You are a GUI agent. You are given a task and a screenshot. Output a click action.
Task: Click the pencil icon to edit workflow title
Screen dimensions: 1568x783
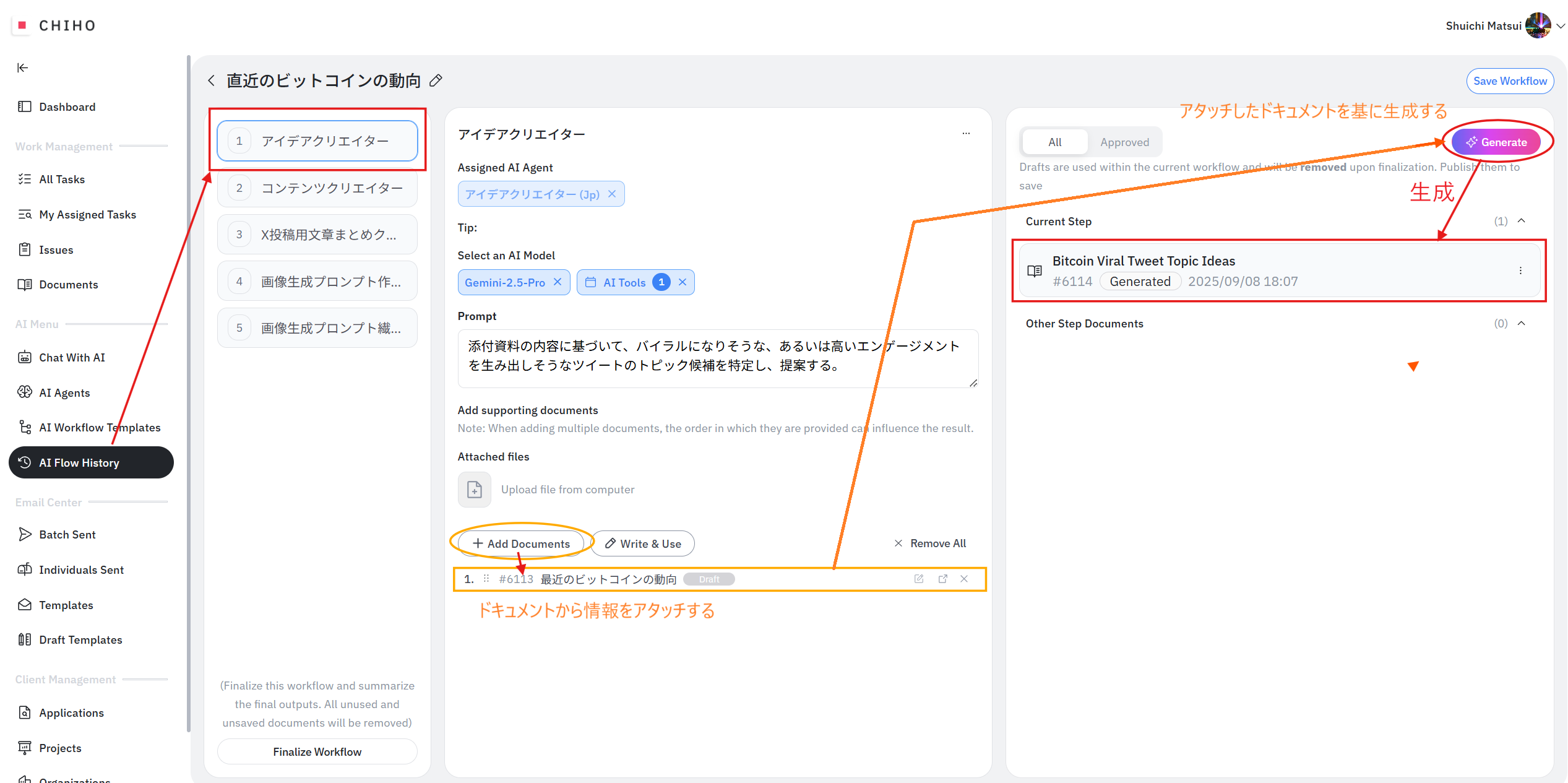click(x=436, y=80)
